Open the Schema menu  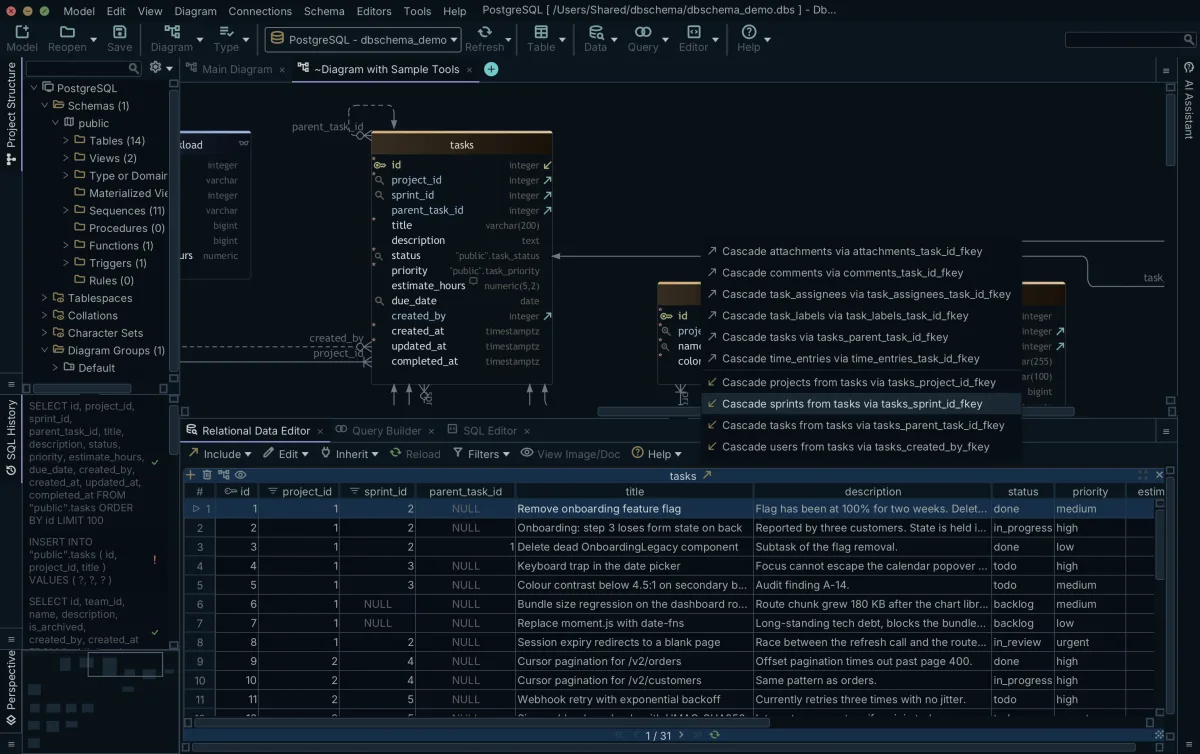[324, 11]
